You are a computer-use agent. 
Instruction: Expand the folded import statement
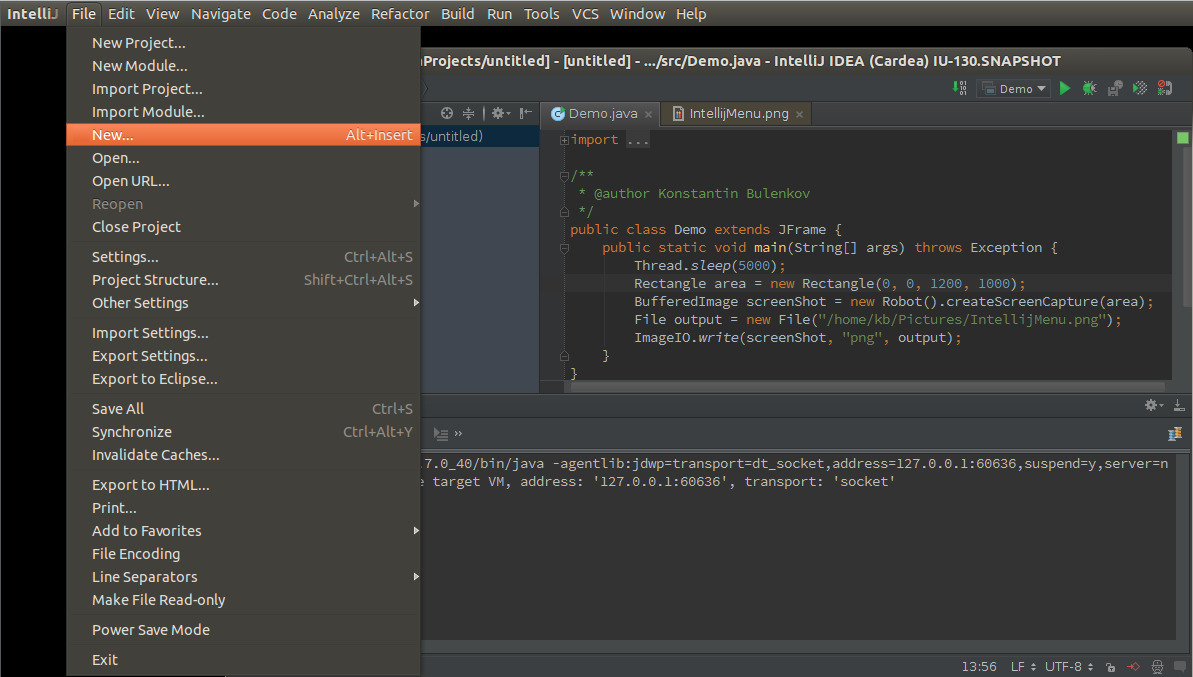pyautogui.click(x=564, y=140)
